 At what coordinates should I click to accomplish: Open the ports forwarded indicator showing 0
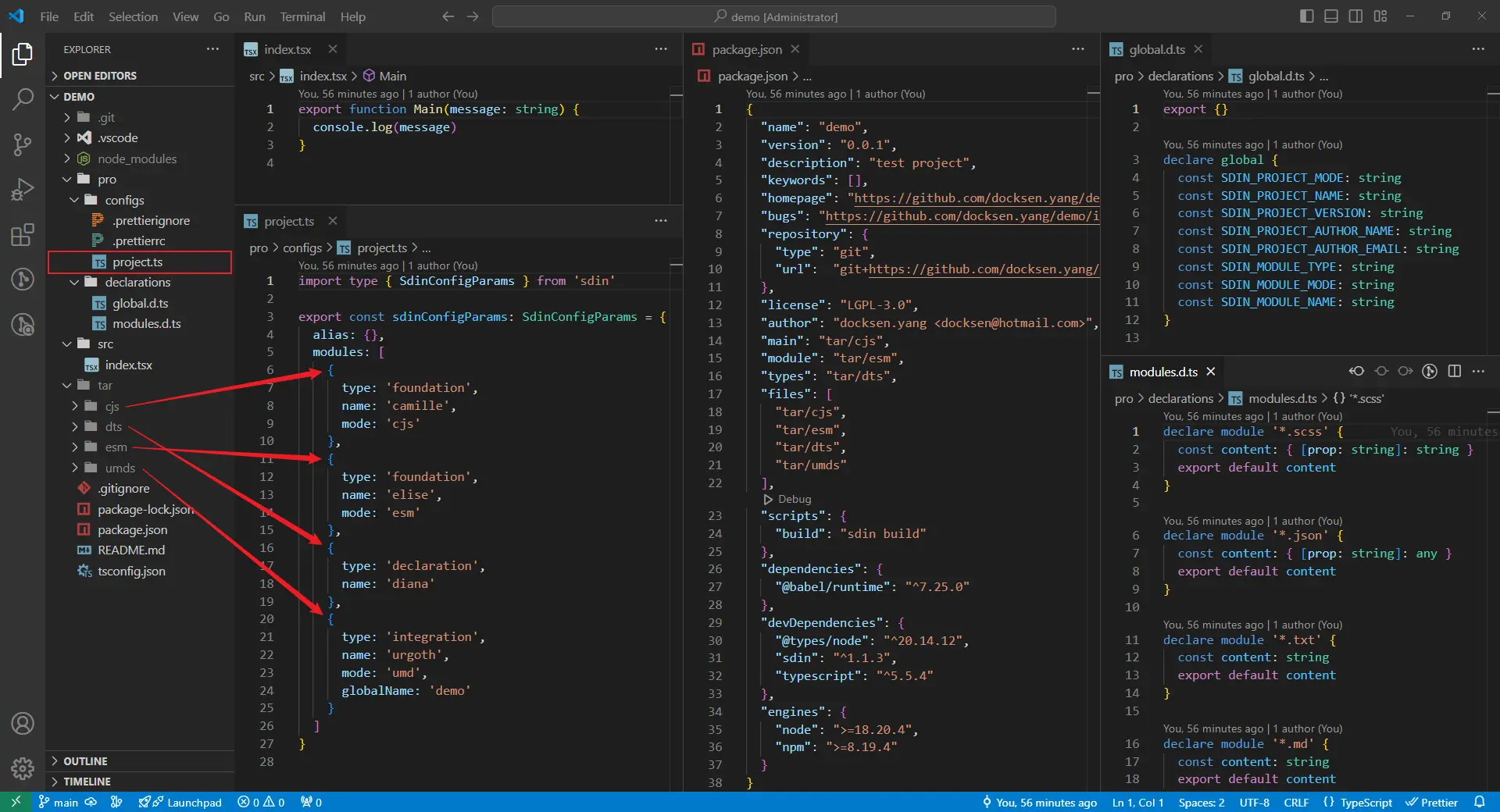pos(311,802)
